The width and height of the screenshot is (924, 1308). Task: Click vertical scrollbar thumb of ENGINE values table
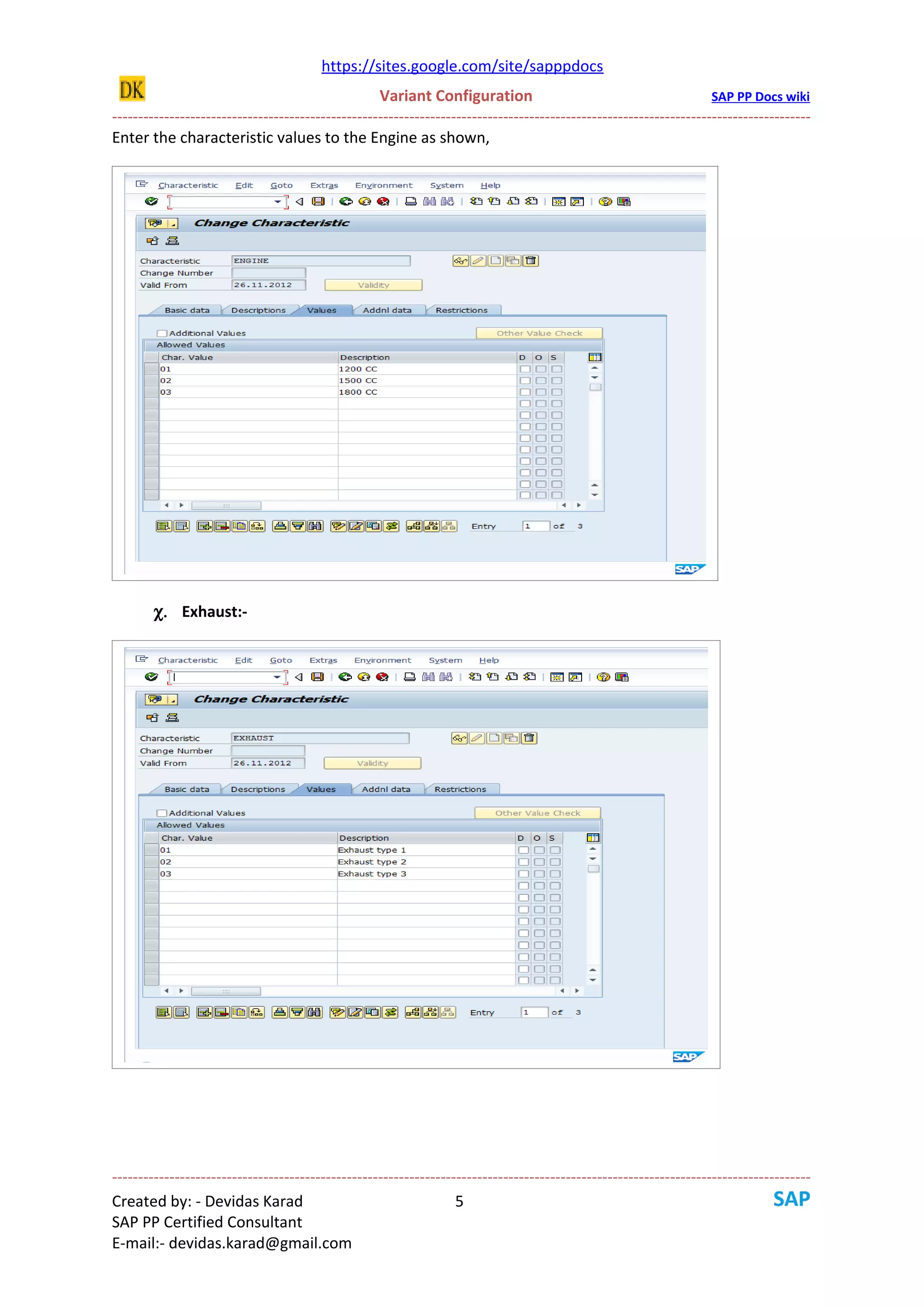[595, 387]
